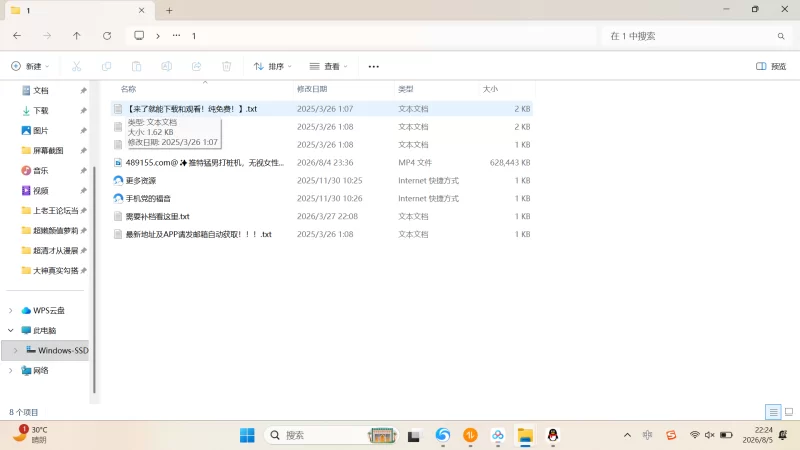Screen dimensions: 800x450
Task: Open the address bar breadcrumb ellipsis
Action: 177,36
